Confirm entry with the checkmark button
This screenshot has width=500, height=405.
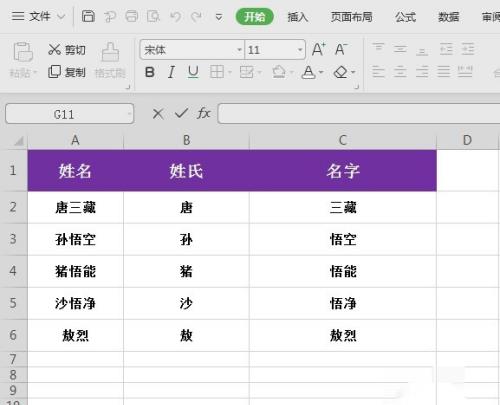point(181,114)
